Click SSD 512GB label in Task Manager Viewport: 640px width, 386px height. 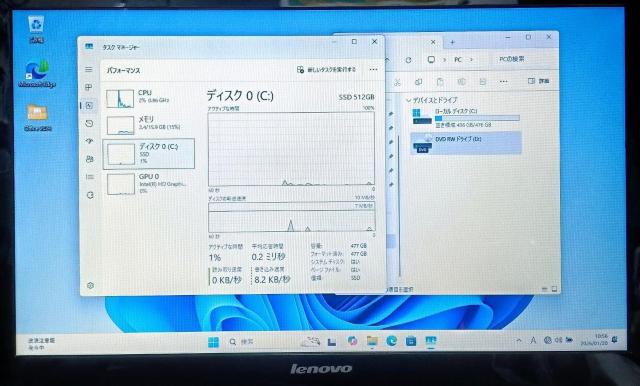pos(356,97)
